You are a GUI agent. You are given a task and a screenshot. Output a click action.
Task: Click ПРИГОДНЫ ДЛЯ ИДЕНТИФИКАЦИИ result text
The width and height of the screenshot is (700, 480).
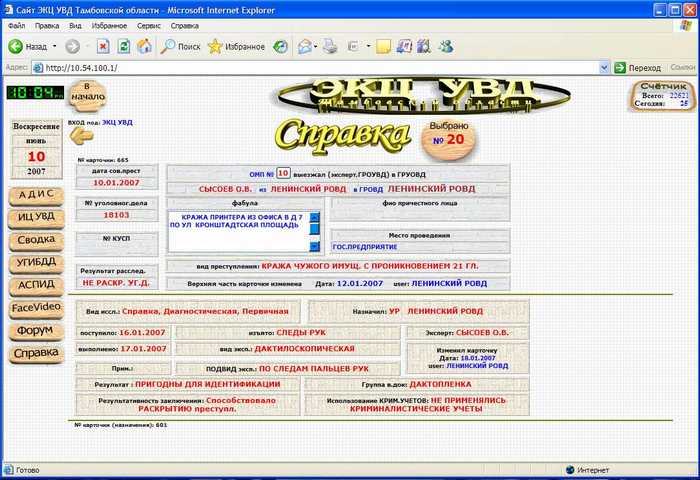(x=208, y=384)
